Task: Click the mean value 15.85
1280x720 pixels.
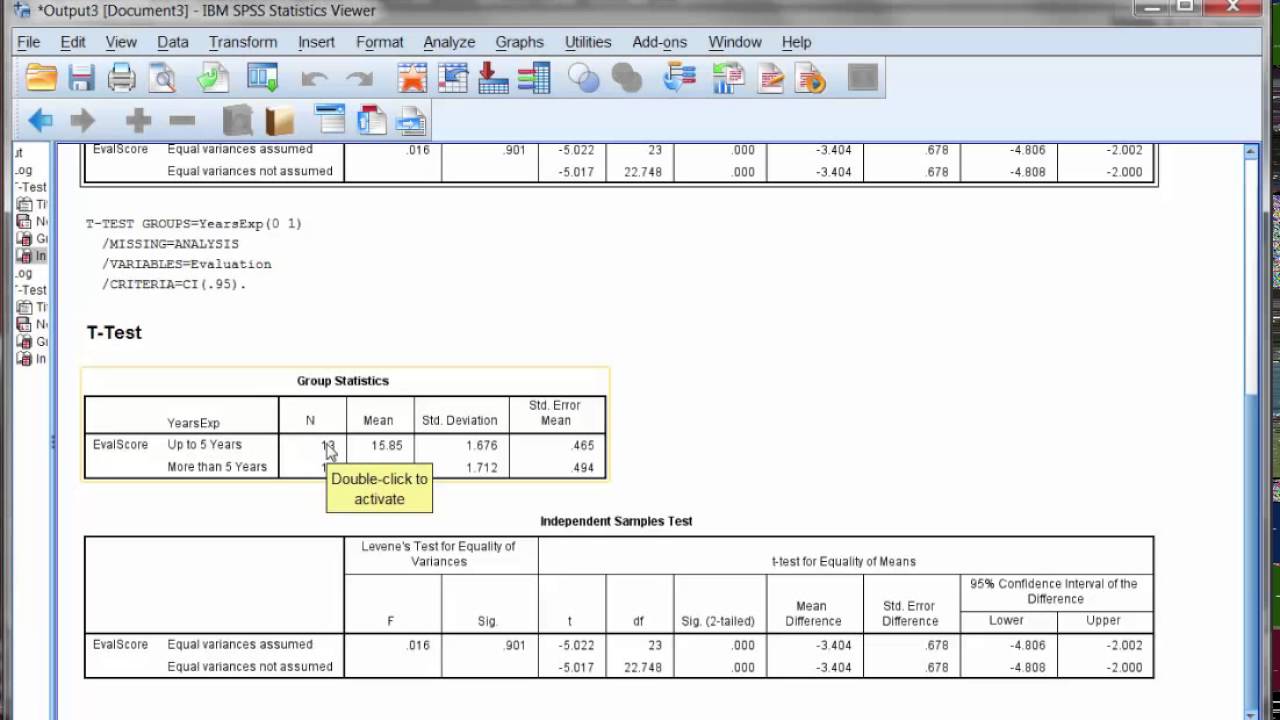Action: click(387, 446)
